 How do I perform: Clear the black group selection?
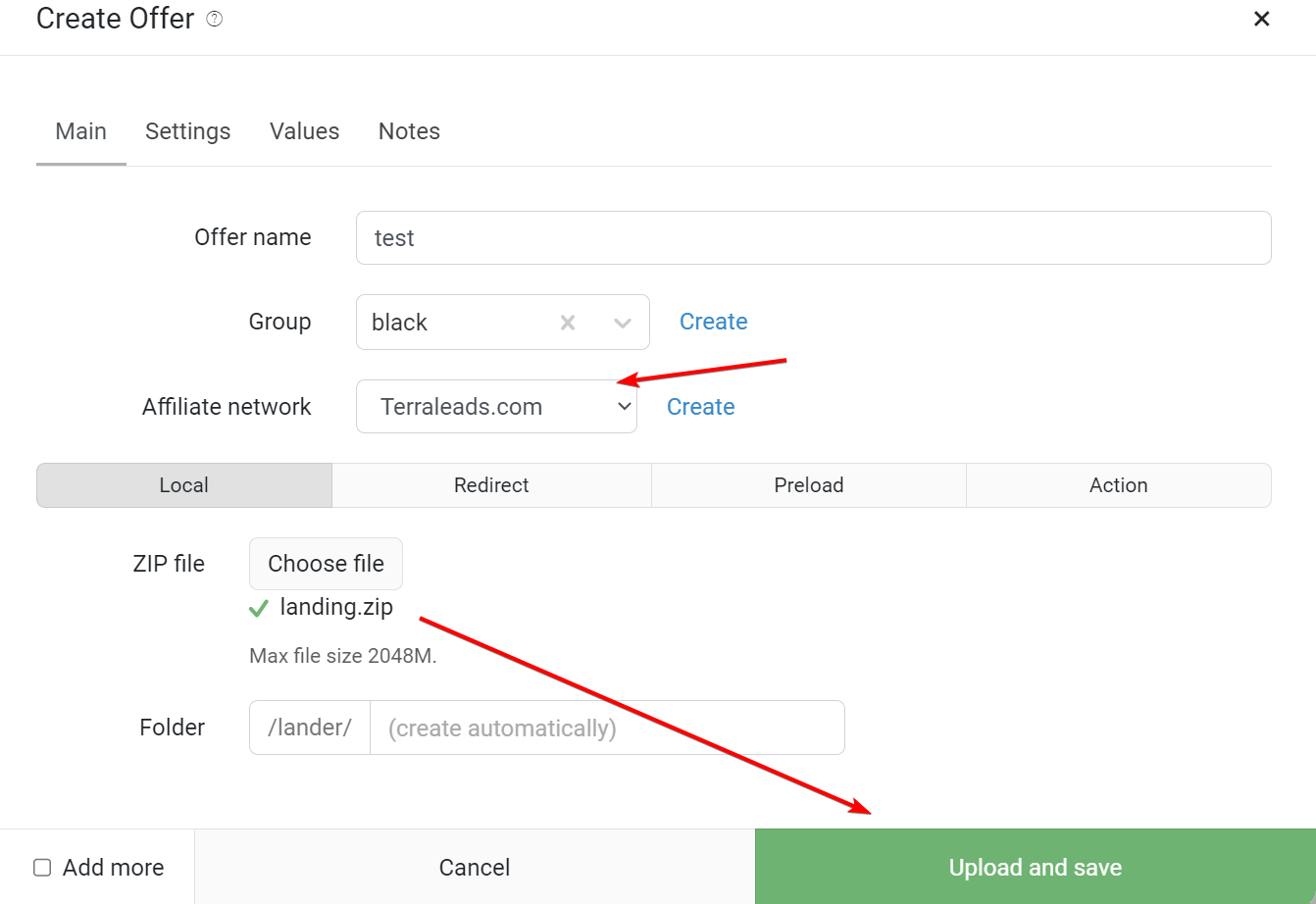point(568,323)
